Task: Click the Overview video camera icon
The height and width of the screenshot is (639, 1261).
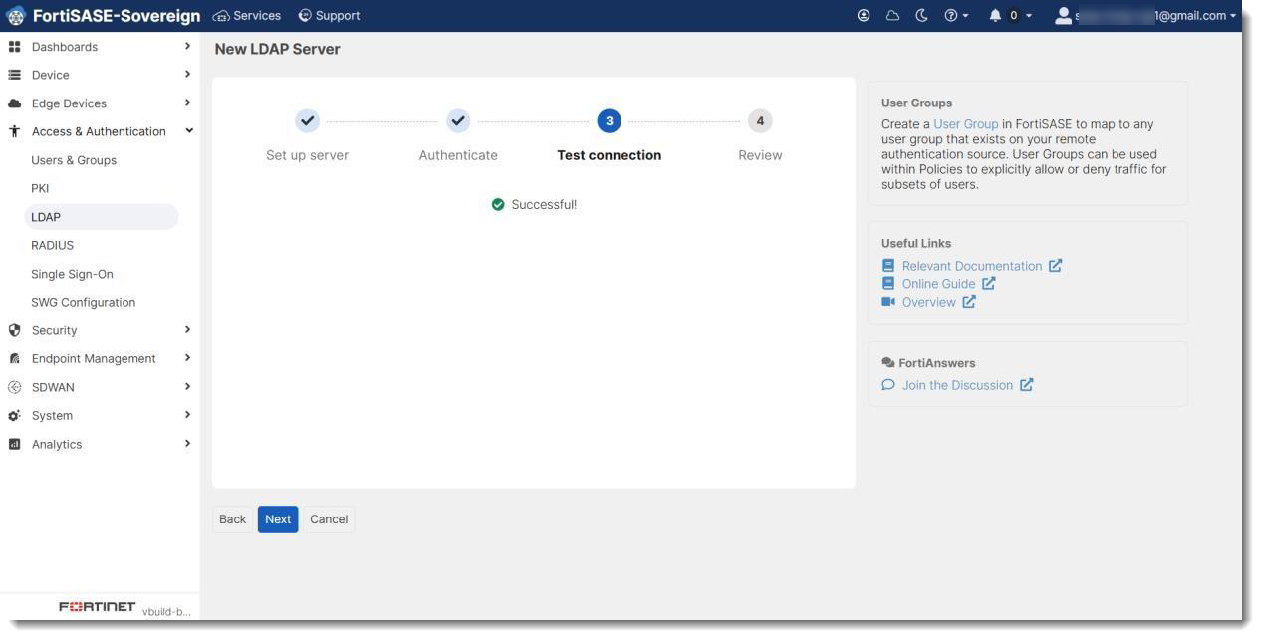Action: [x=888, y=302]
